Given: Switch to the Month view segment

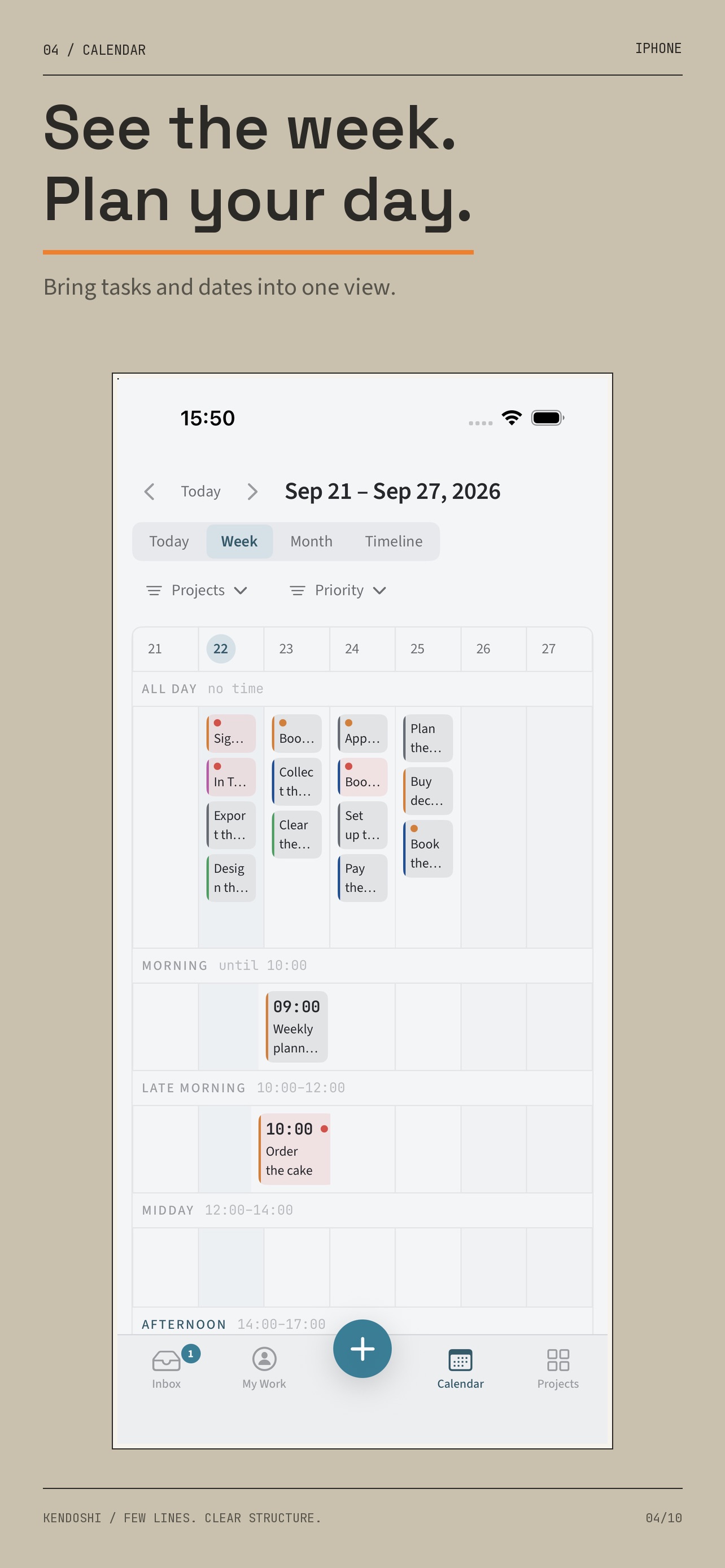Looking at the screenshot, I should [x=311, y=541].
